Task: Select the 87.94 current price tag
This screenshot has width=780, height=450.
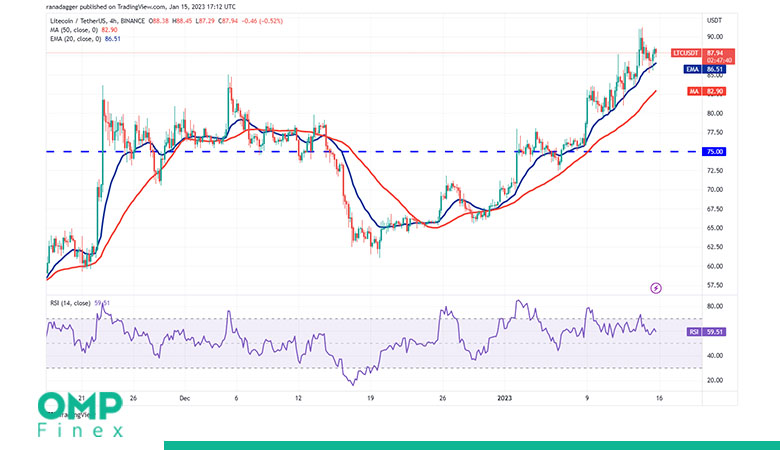Action: pyautogui.click(x=715, y=53)
